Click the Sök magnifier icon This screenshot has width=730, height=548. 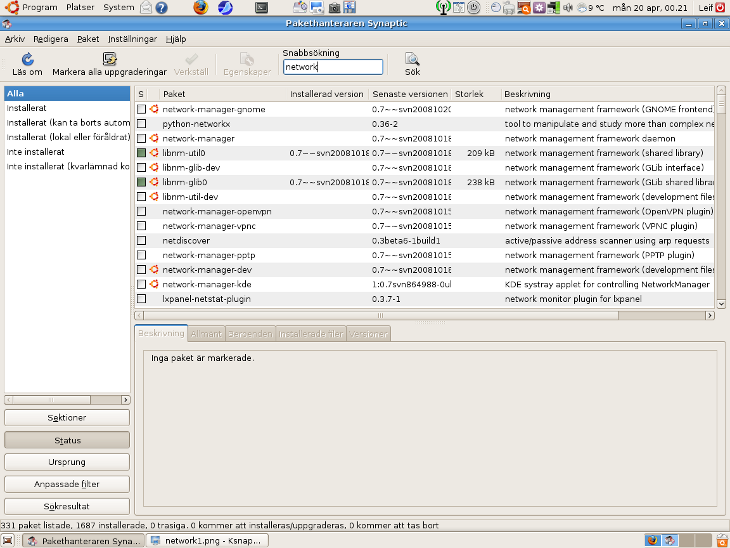[412, 59]
